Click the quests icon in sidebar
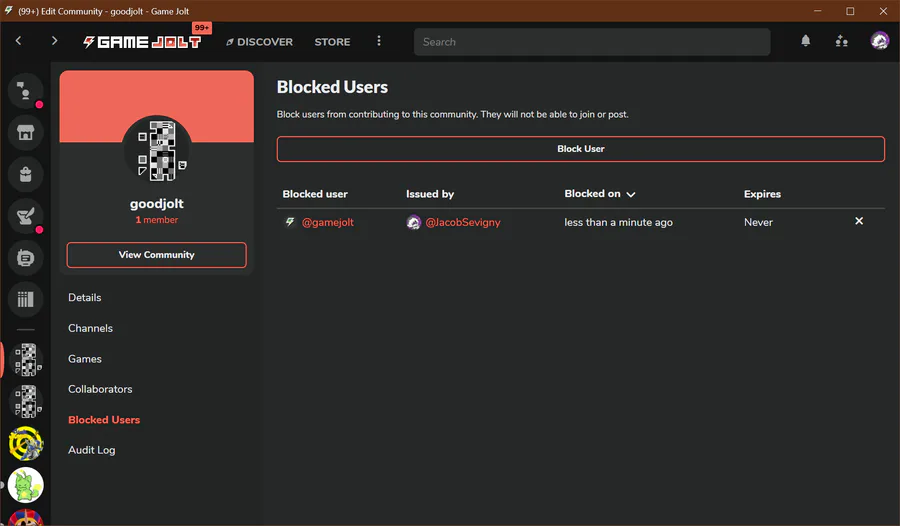The height and width of the screenshot is (526, 900). (x=26, y=215)
